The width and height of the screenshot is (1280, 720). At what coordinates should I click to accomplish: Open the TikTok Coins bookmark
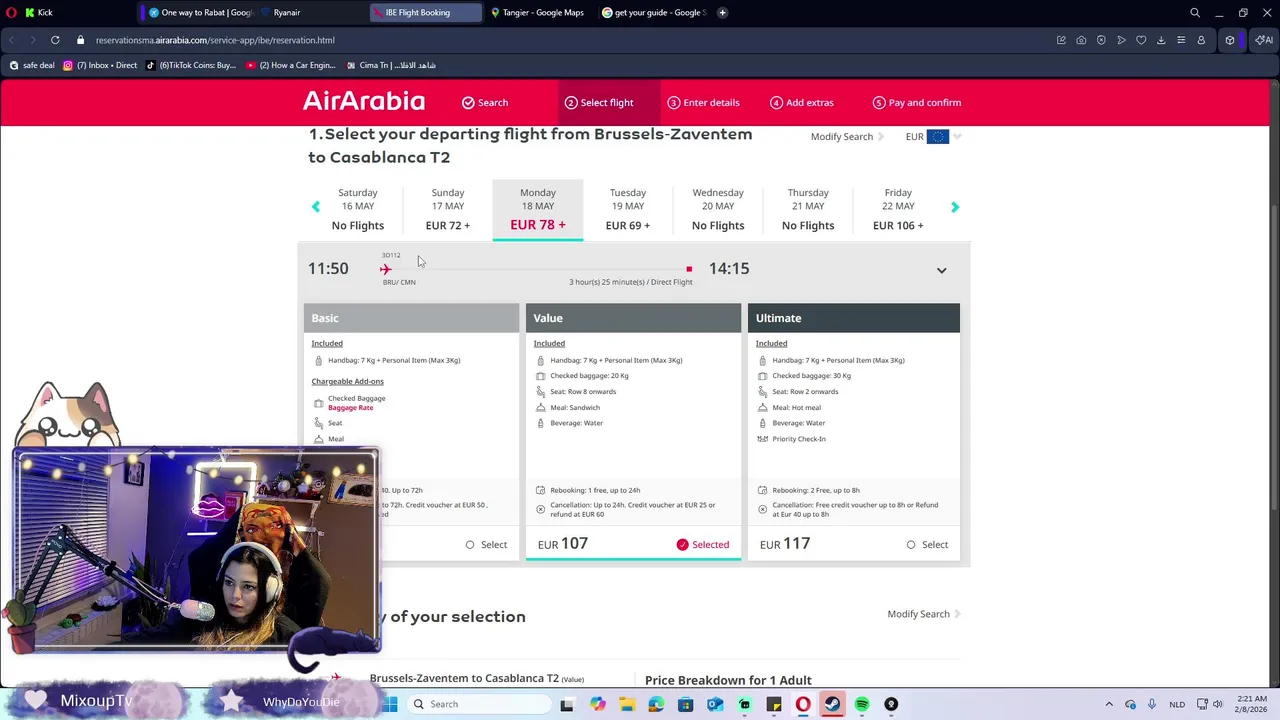[190, 65]
